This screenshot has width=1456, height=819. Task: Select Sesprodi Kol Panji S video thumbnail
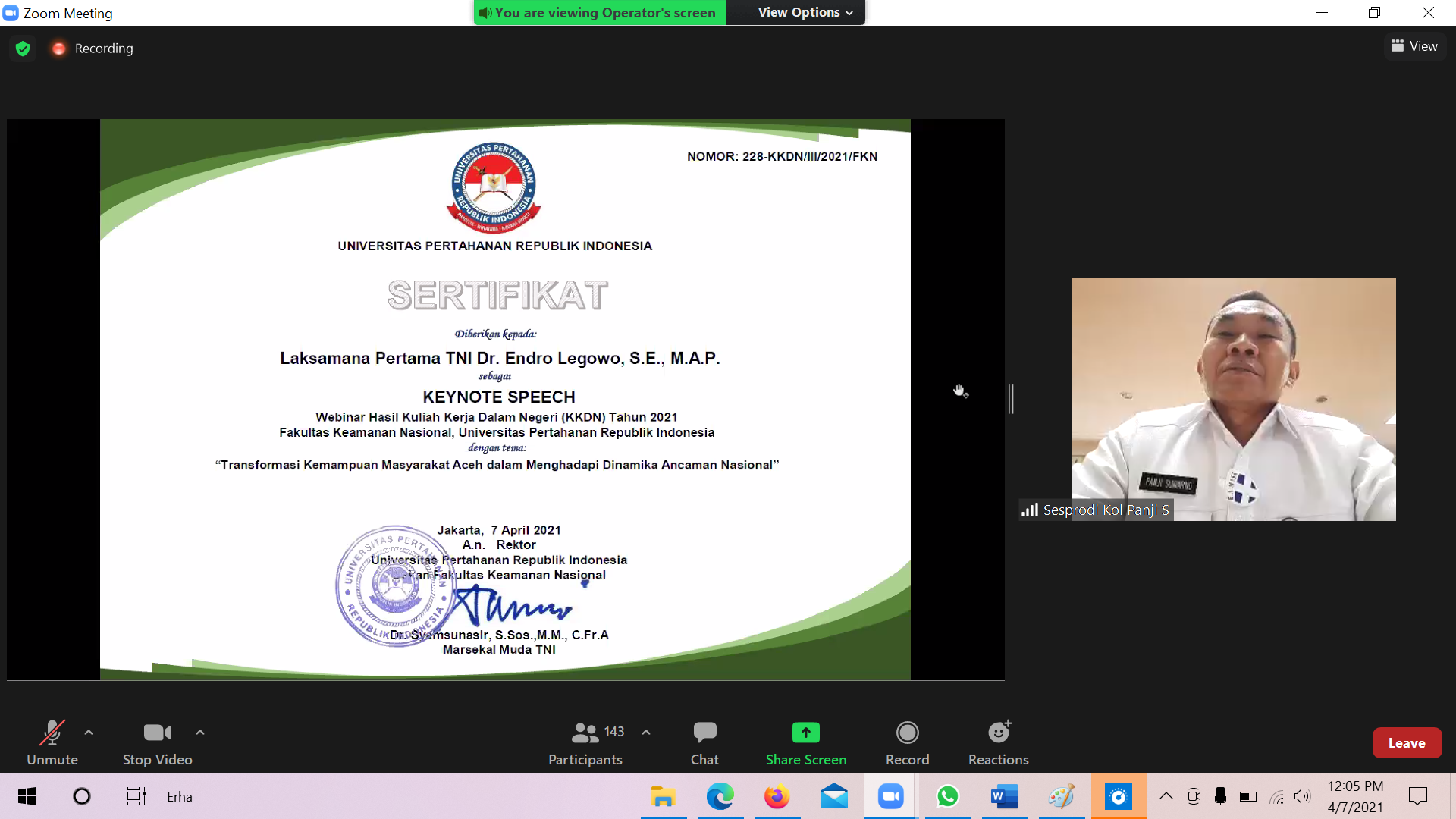(1234, 400)
